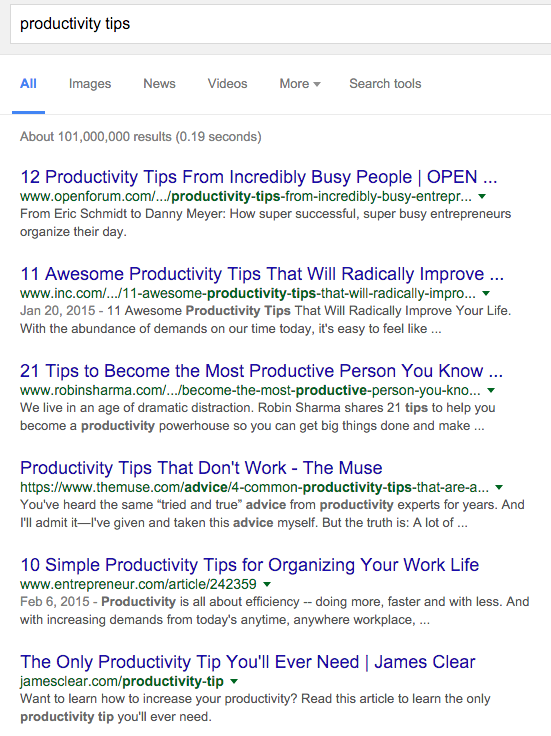The width and height of the screenshot is (551, 736).
Task: Select the All results tab
Action: [28, 84]
